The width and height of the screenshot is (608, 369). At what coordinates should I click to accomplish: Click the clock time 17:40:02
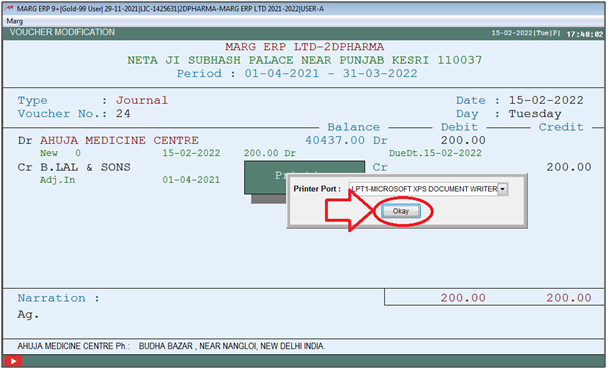click(585, 34)
